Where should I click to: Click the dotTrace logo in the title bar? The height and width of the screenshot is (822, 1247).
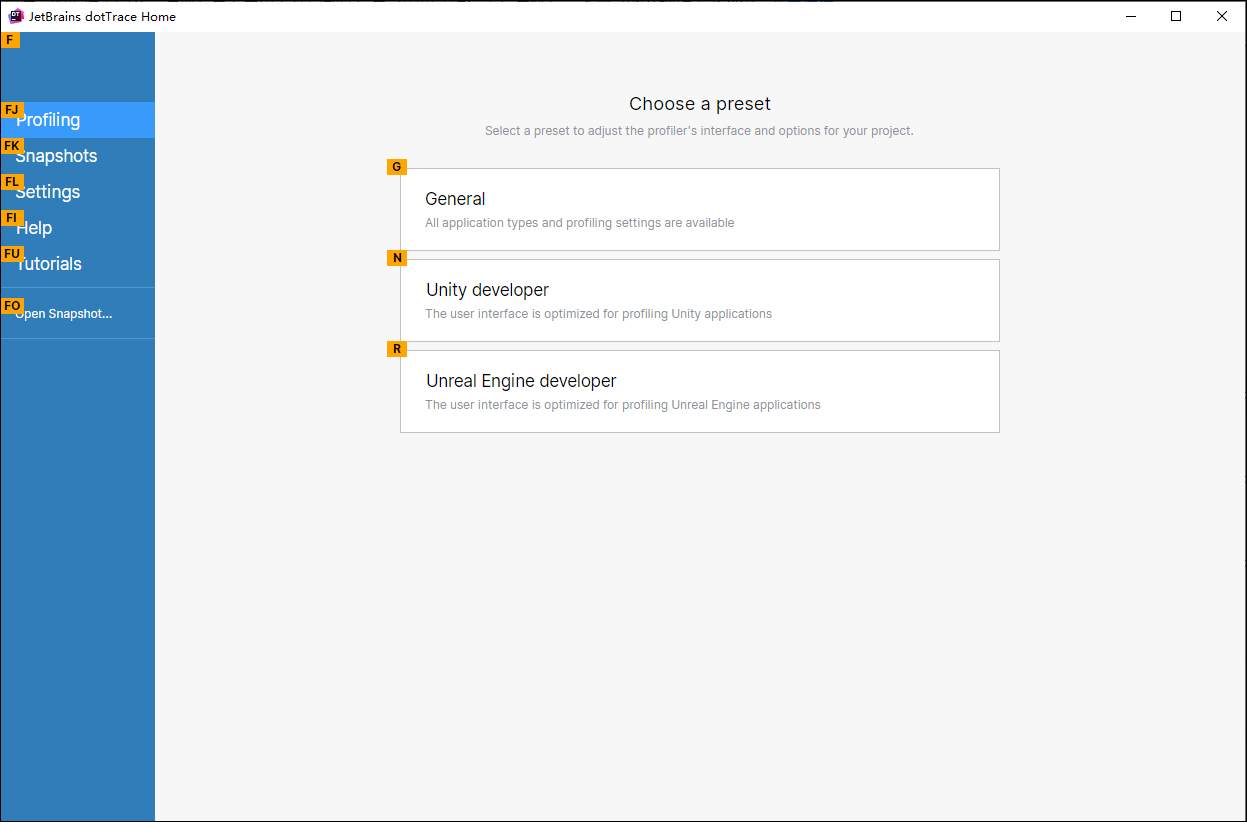tap(14, 16)
